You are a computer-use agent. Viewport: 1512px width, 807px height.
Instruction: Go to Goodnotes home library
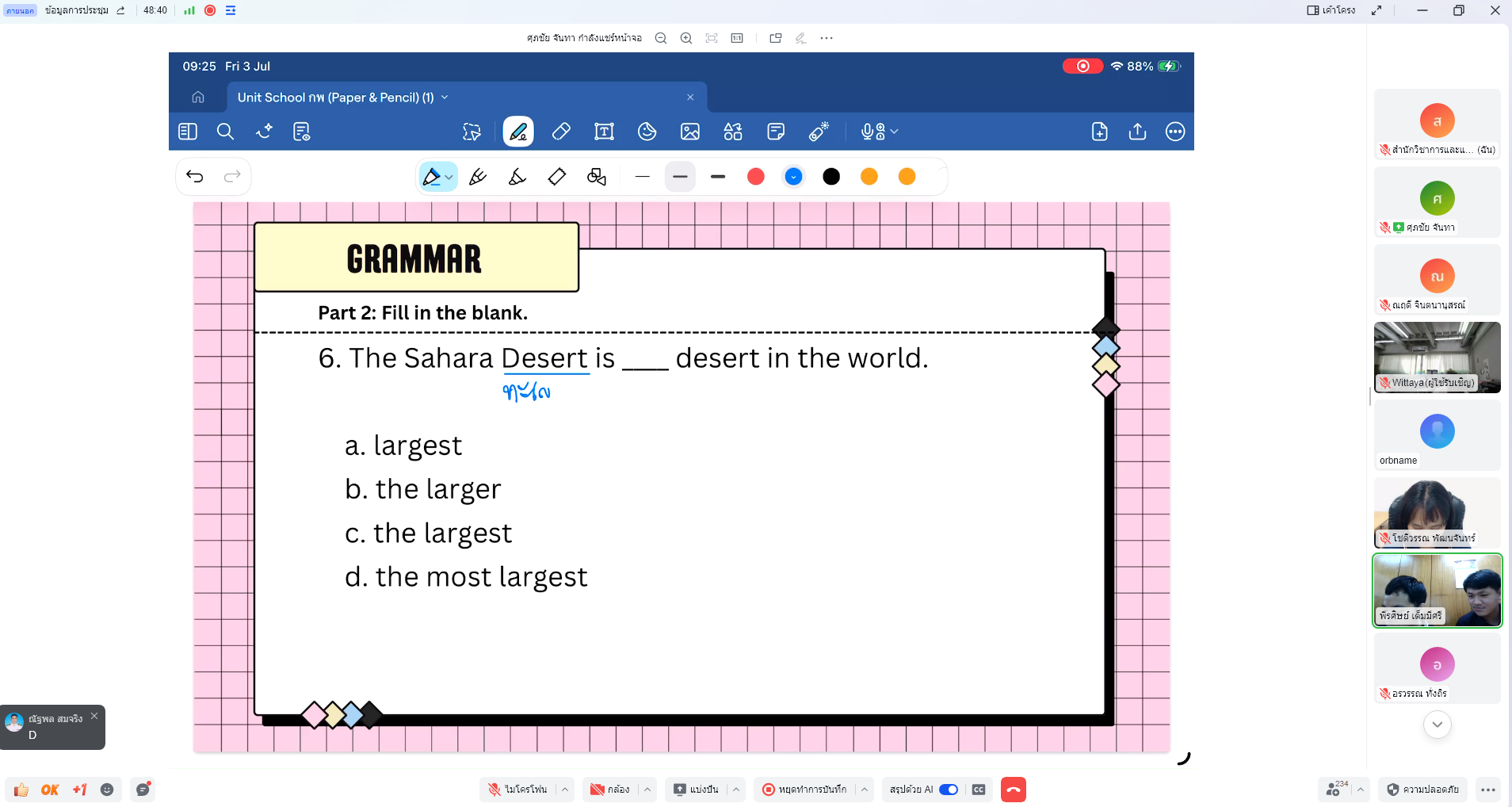pos(198,97)
